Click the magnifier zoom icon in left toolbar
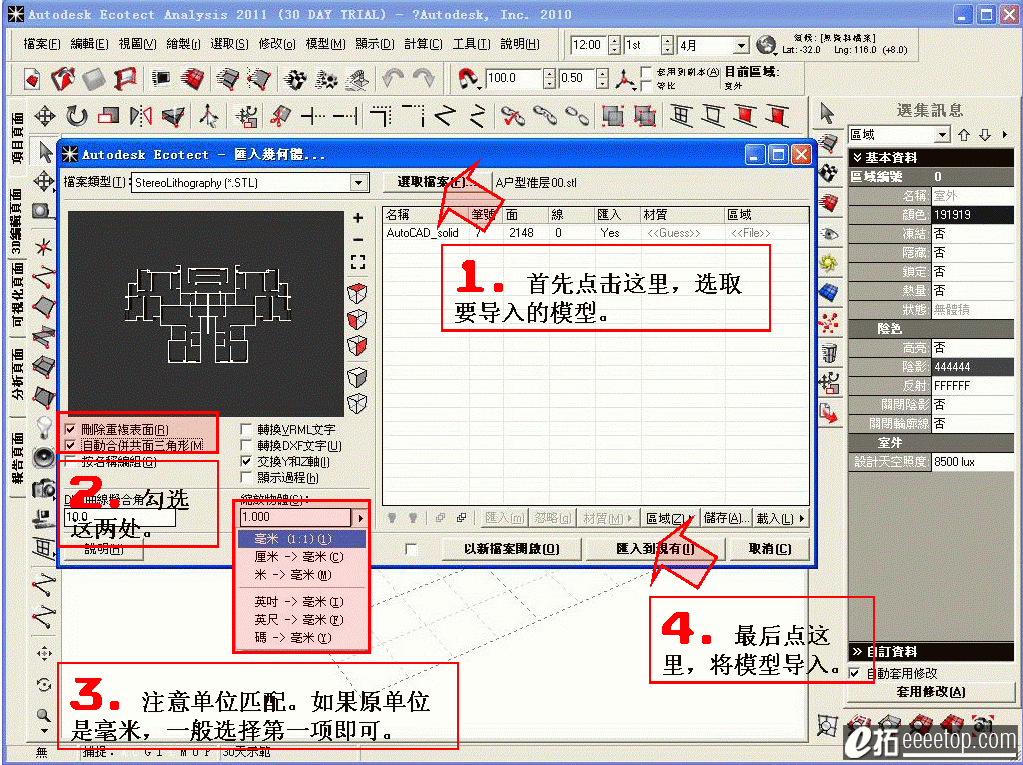Image resolution: width=1023 pixels, height=765 pixels. tap(44, 715)
